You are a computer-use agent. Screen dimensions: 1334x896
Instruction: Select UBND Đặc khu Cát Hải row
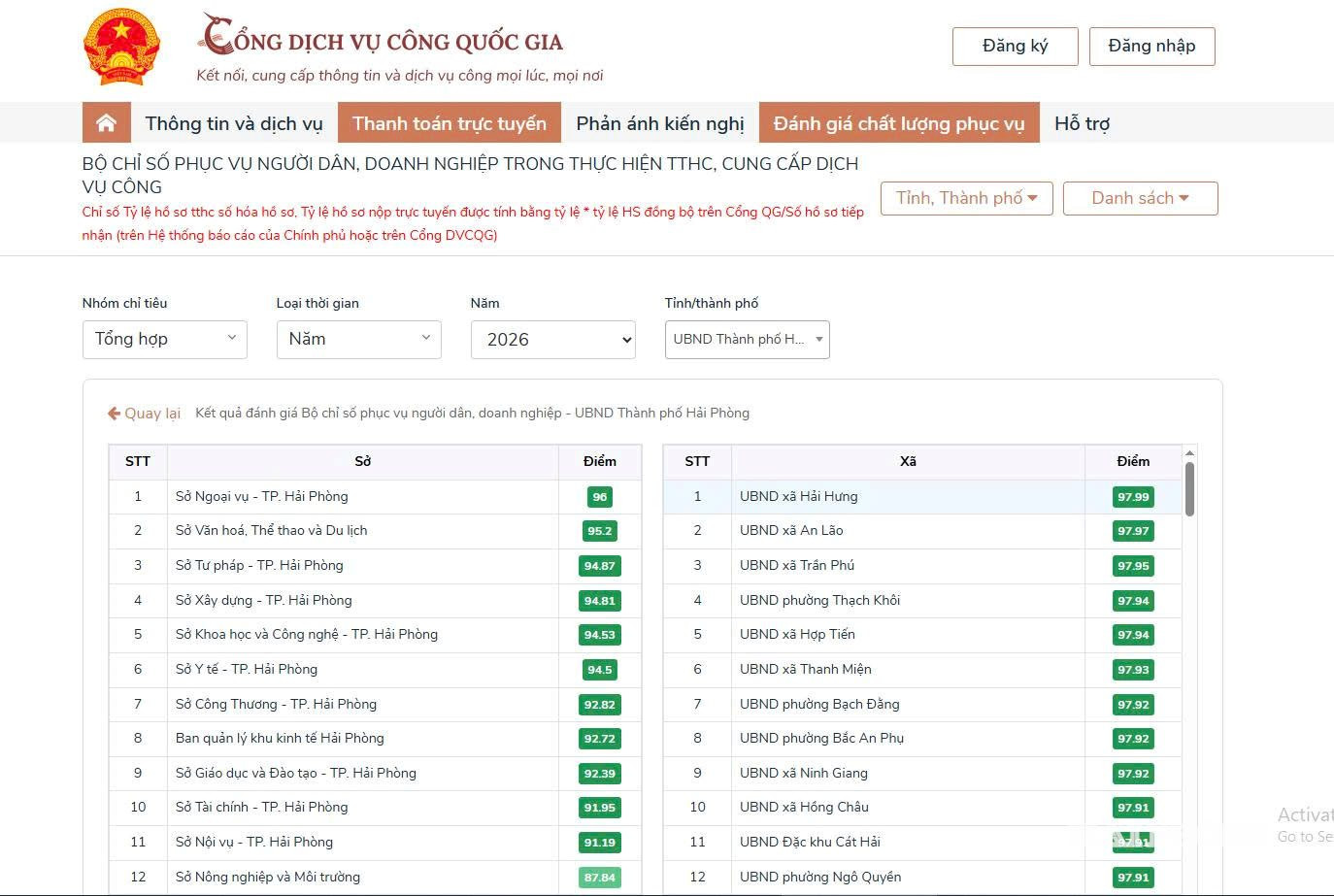coord(922,843)
